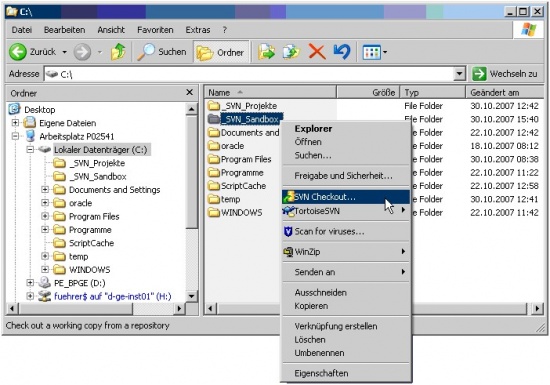Select _SVN_Sandbox in the folder tree

[98, 176]
